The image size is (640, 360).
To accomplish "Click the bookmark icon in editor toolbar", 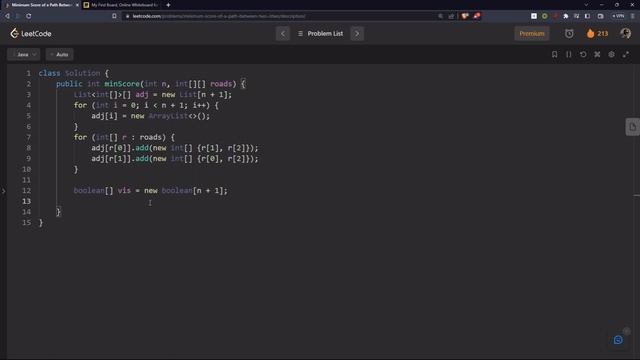I will tap(554, 54).
